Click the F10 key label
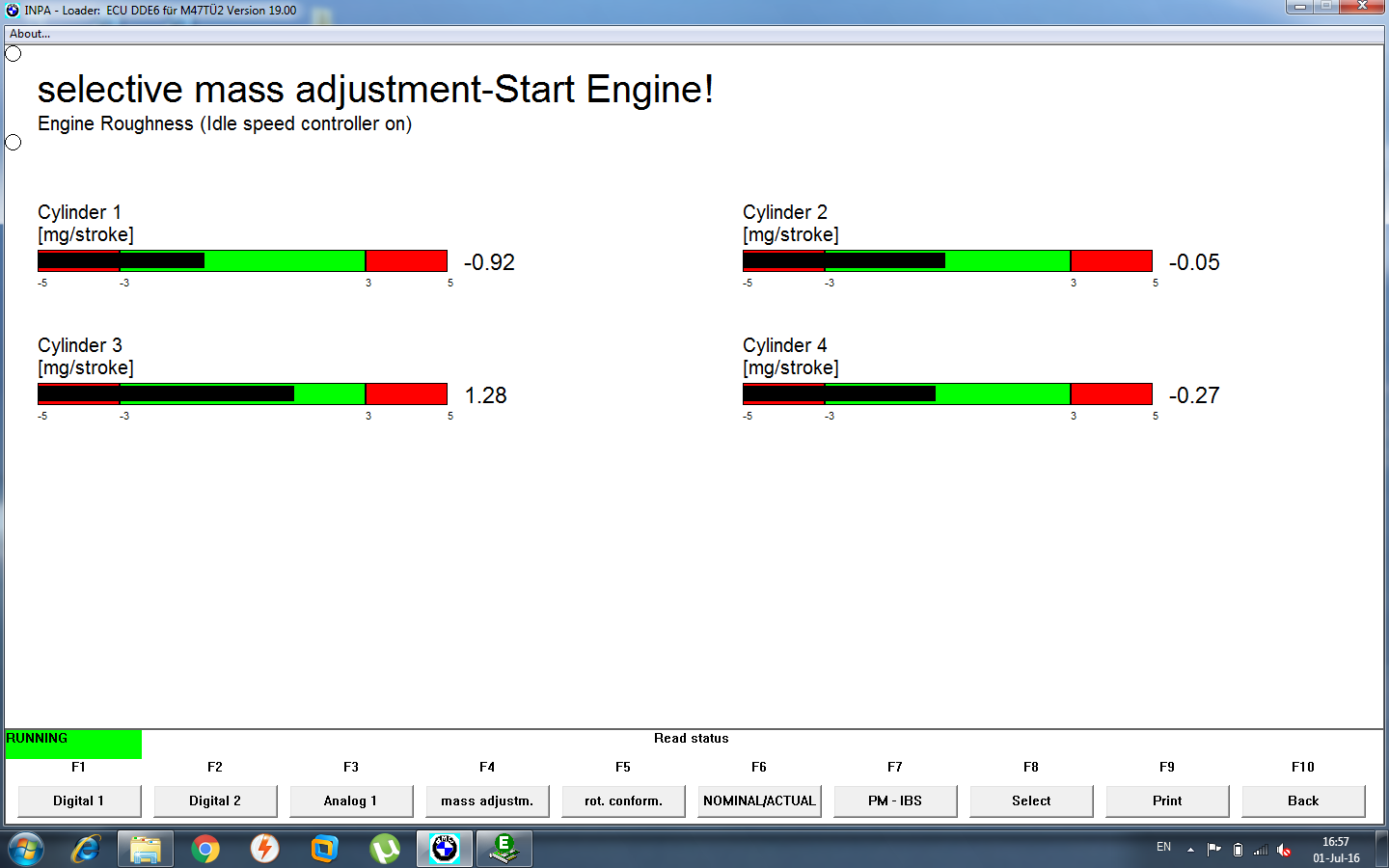Image resolution: width=1389 pixels, height=868 pixels. [1303, 767]
